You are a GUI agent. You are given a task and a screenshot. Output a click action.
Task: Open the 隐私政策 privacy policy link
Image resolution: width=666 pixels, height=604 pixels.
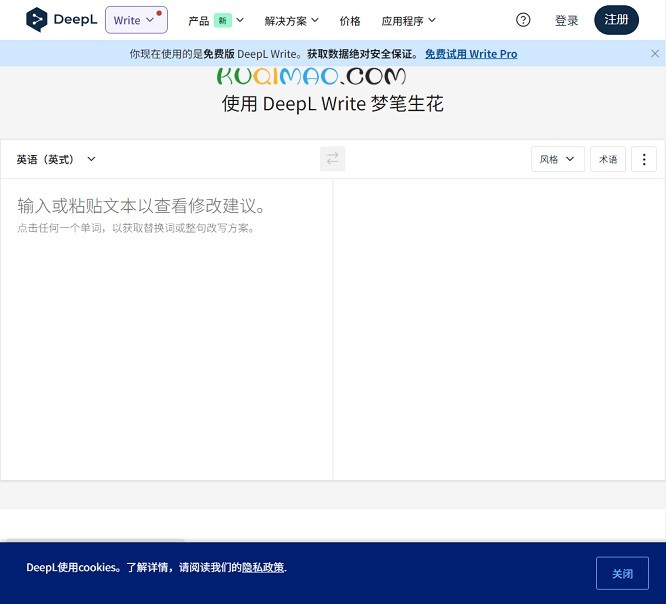(263, 567)
